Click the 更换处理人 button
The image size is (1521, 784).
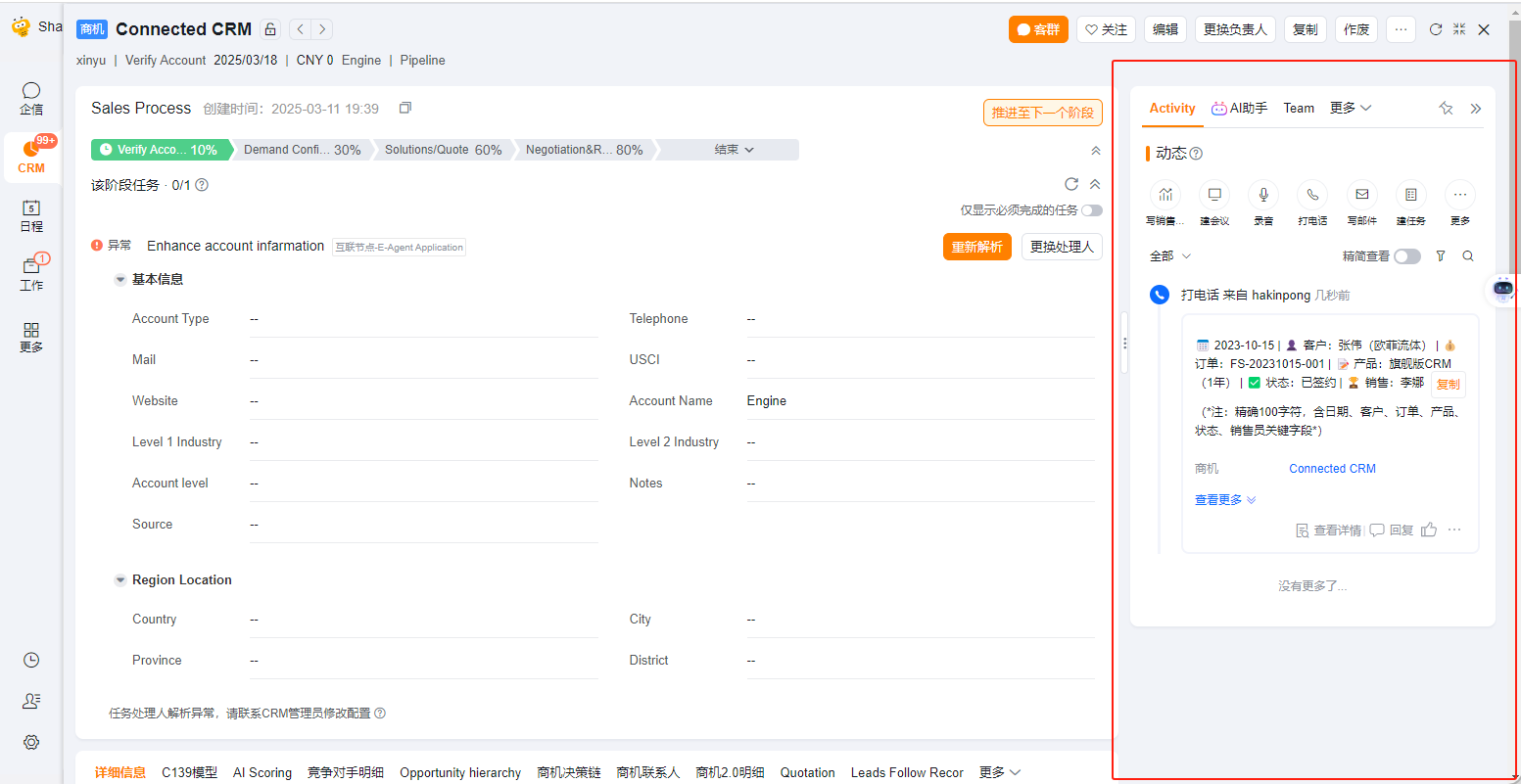[x=1062, y=247]
